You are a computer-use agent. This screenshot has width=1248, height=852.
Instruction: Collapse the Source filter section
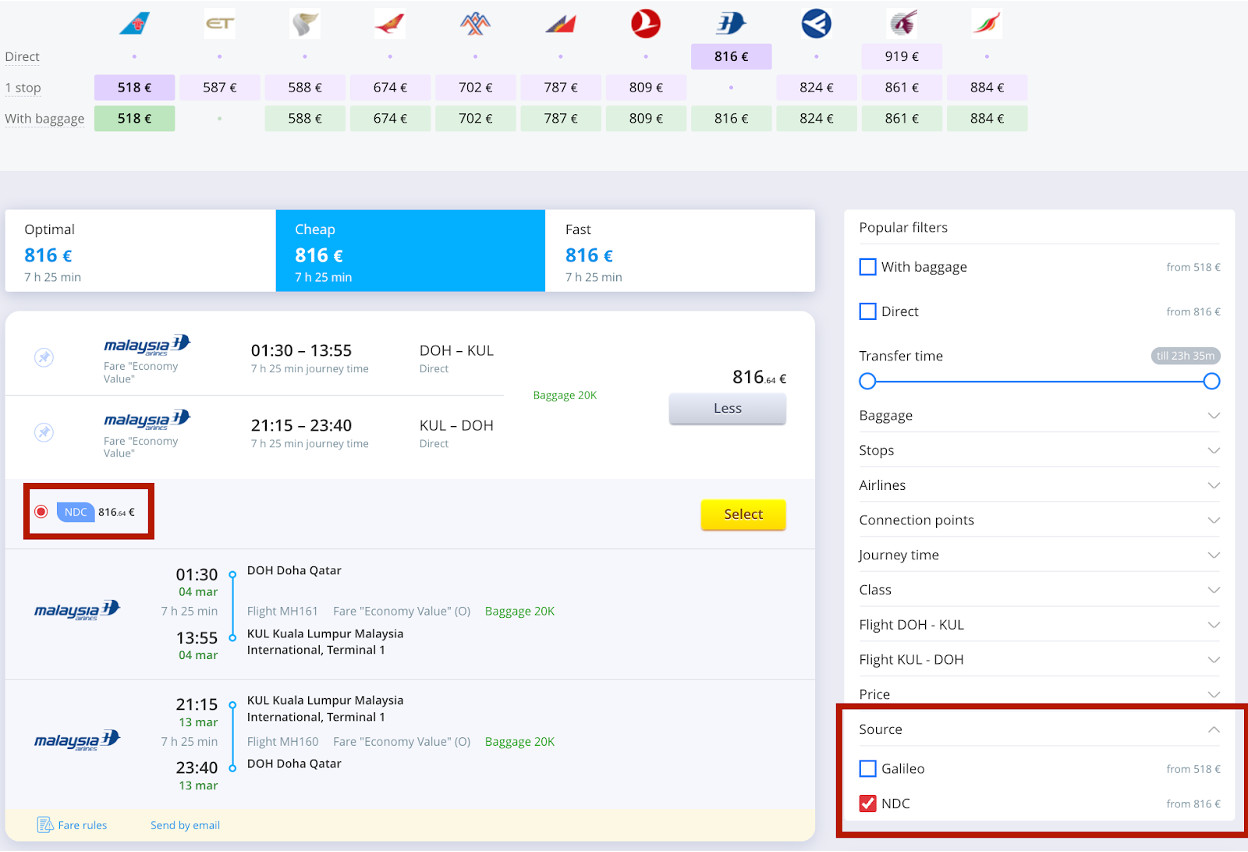click(1213, 729)
